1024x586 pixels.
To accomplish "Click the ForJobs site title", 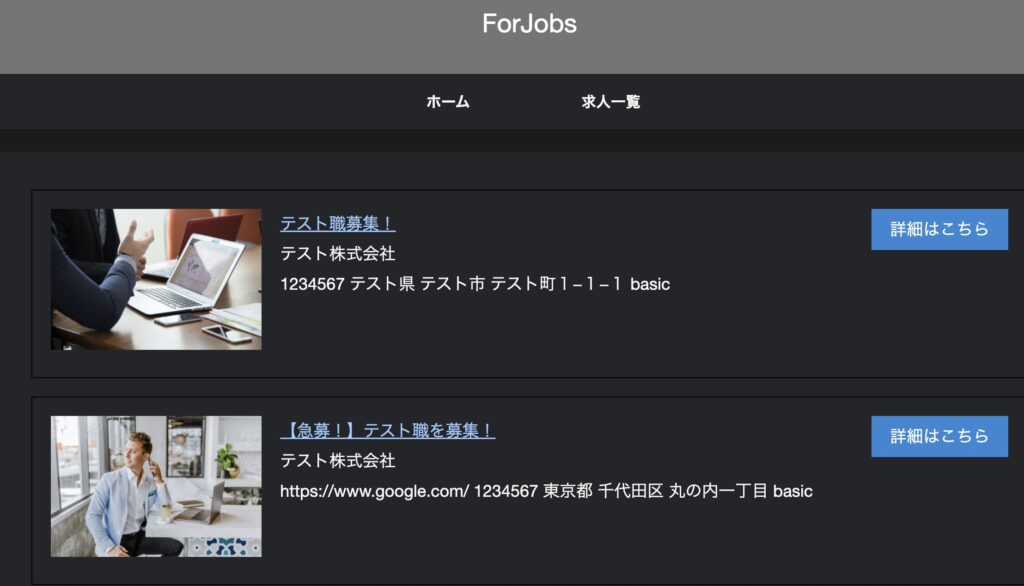I will tap(529, 24).
